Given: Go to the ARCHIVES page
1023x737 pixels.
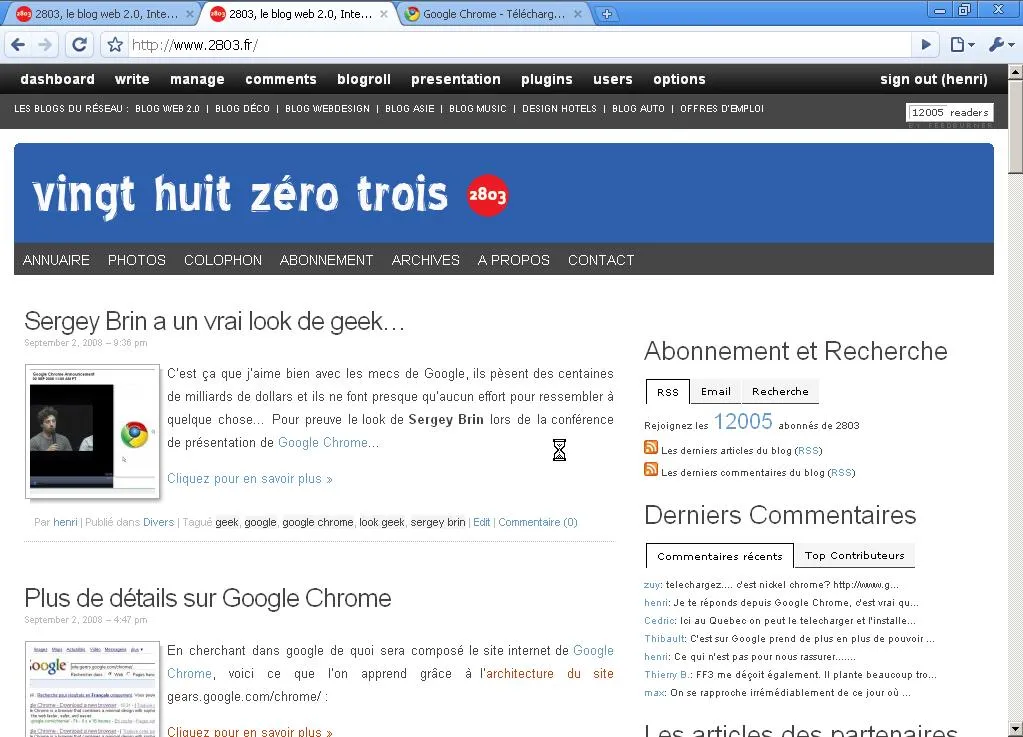Looking at the screenshot, I should tap(425, 260).
